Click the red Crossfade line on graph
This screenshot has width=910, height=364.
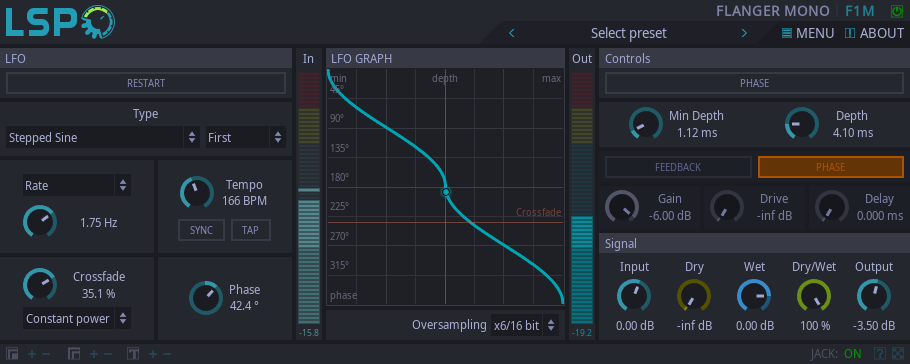(445, 222)
